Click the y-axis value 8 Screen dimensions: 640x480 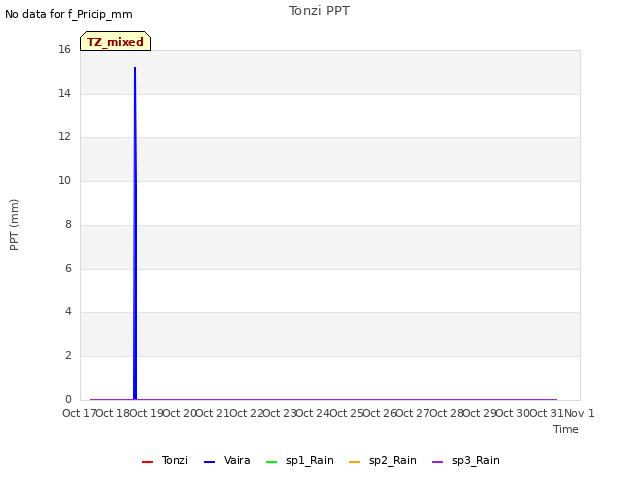point(68,224)
